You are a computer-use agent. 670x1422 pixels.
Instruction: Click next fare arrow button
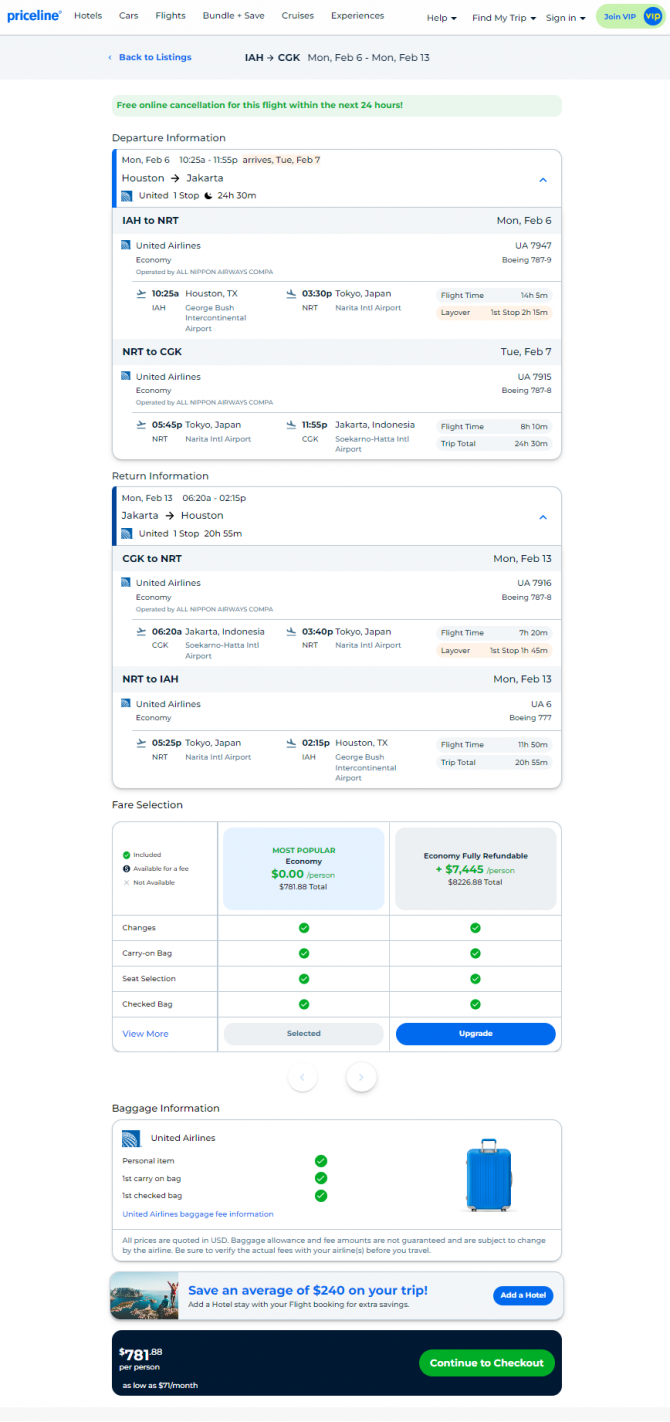click(x=361, y=1077)
